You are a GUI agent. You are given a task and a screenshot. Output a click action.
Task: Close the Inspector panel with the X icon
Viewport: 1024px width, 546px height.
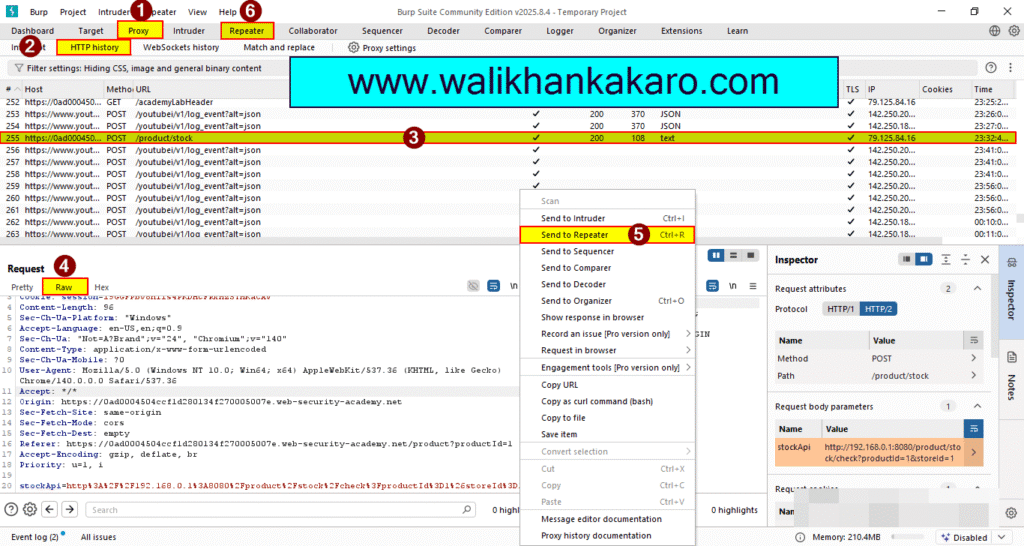(x=985, y=259)
